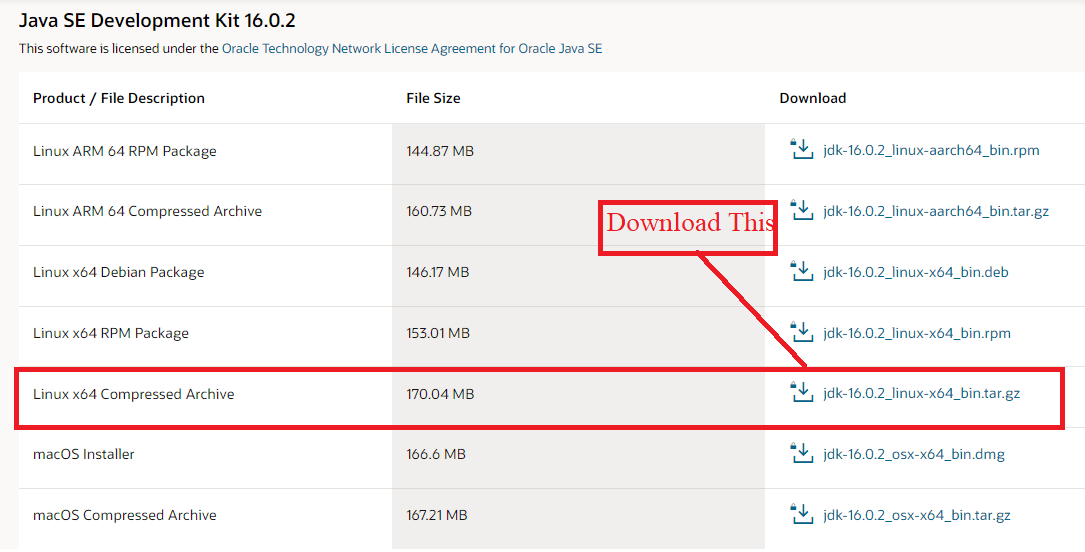The image size is (1085, 552).
Task: Select macOS Installer row label
Action: pos(84,454)
